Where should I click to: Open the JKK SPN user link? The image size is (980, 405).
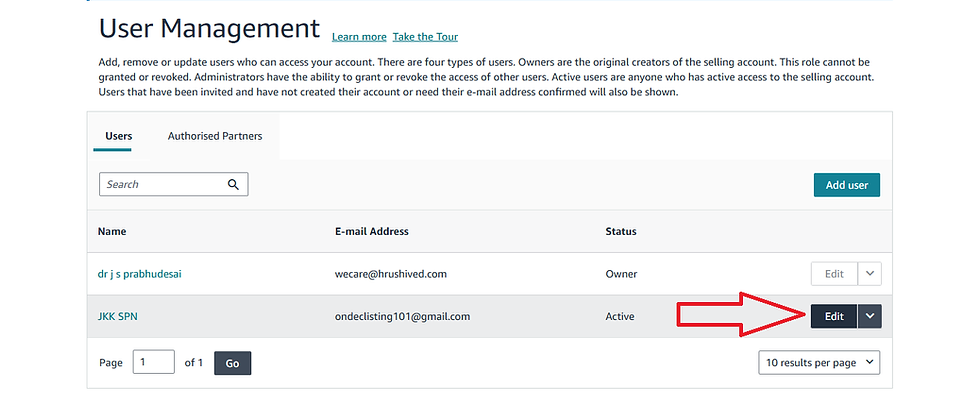coord(118,316)
